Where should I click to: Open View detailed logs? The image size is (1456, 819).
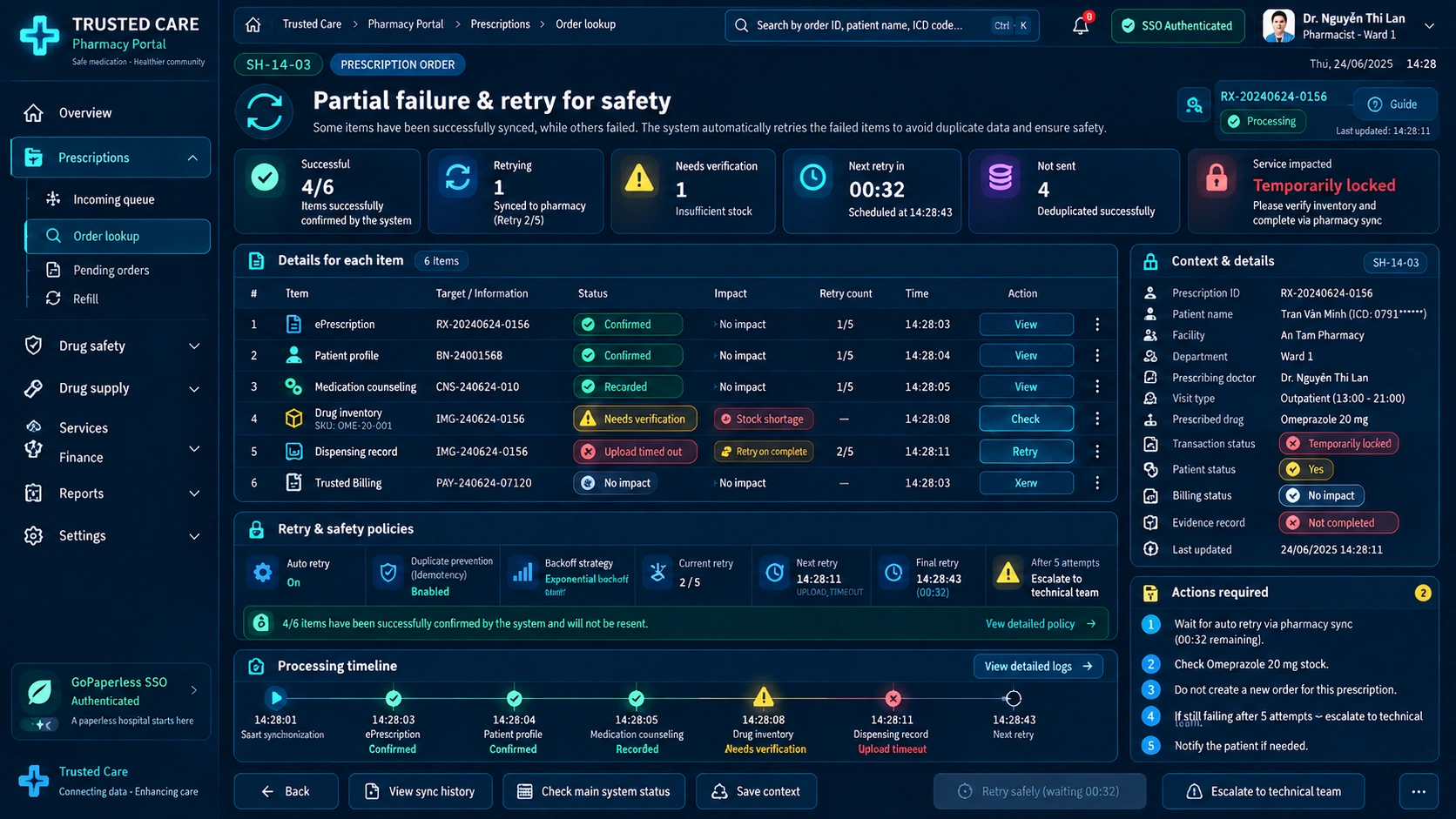(x=1038, y=667)
